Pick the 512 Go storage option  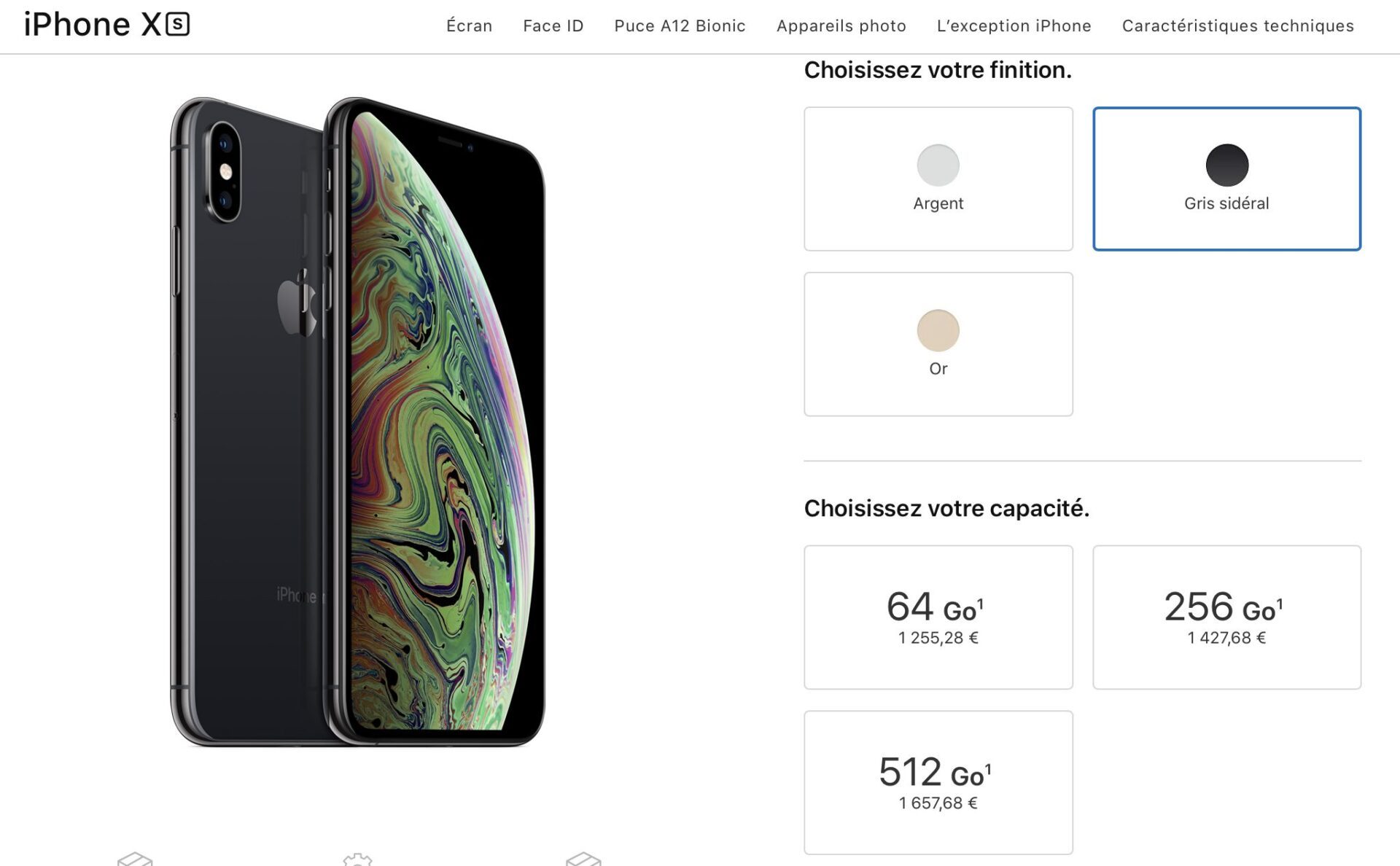point(938,782)
